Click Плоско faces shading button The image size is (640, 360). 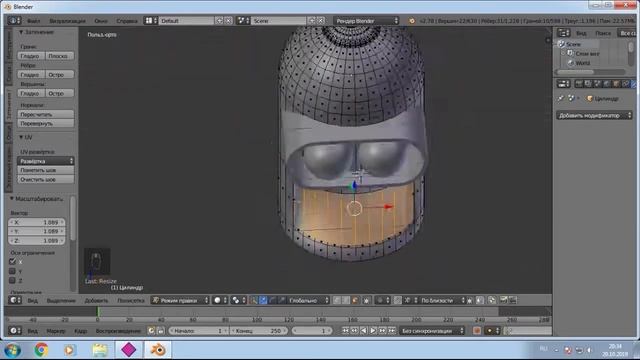60,56
